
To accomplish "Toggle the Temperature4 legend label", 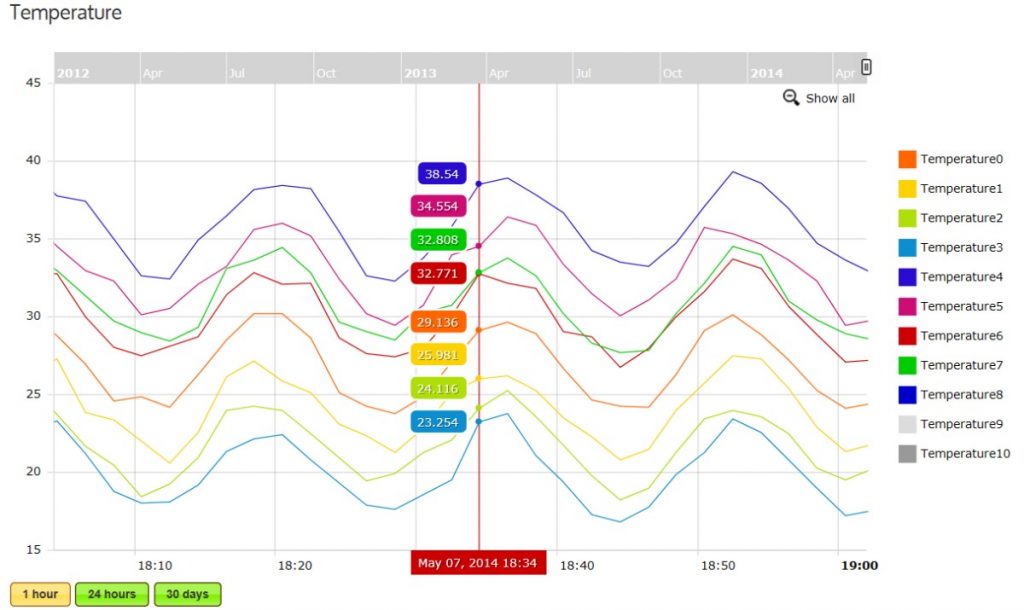I will point(961,277).
